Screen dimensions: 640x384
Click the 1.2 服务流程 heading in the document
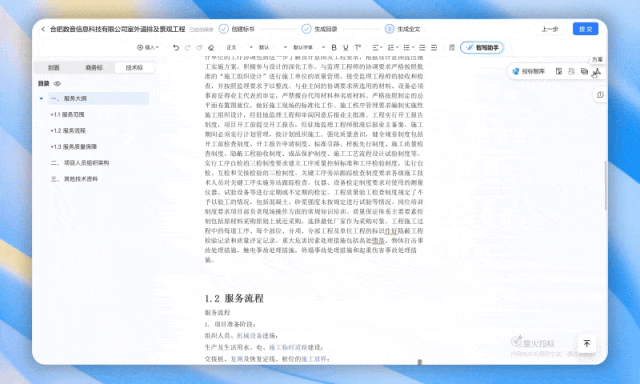tap(234, 298)
